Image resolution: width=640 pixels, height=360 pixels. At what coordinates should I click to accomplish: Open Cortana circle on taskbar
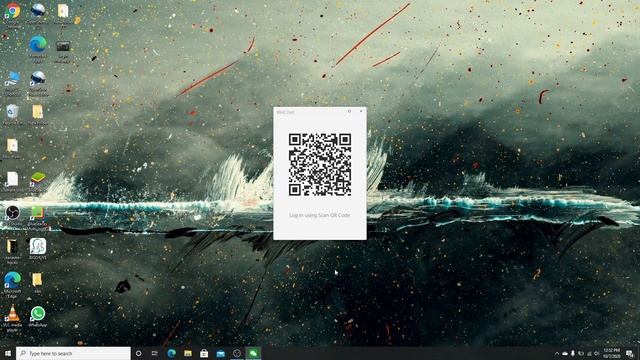pyautogui.click(x=138, y=353)
